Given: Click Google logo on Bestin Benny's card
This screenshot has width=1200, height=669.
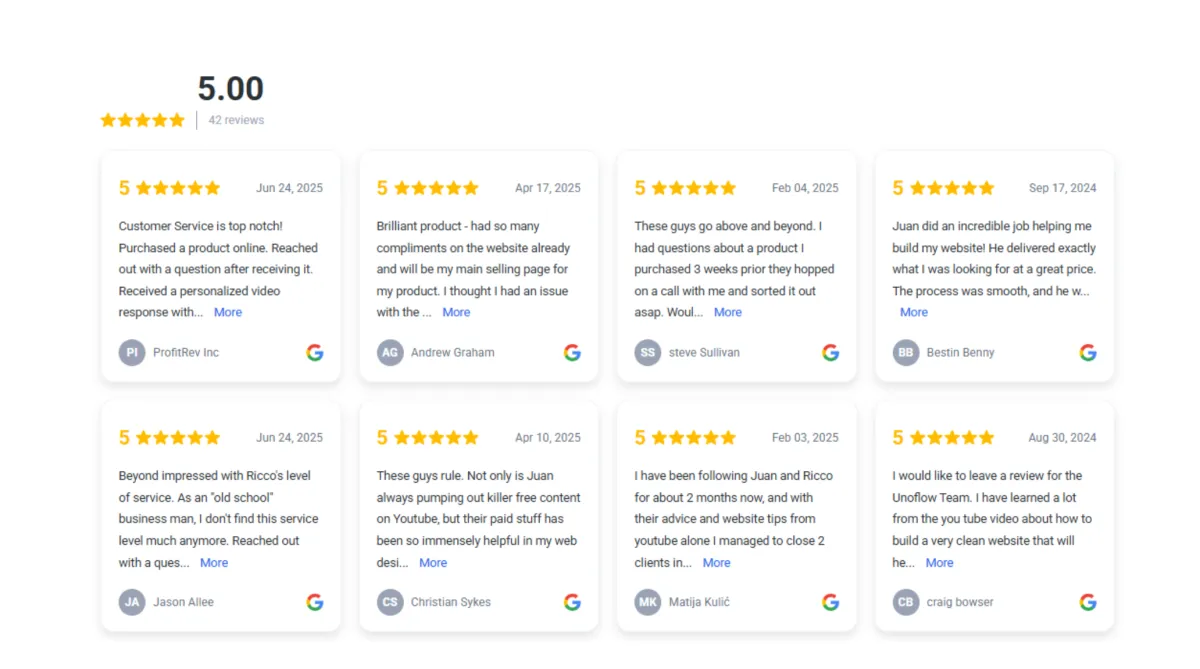Looking at the screenshot, I should pyautogui.click(x=1088, y=352).
